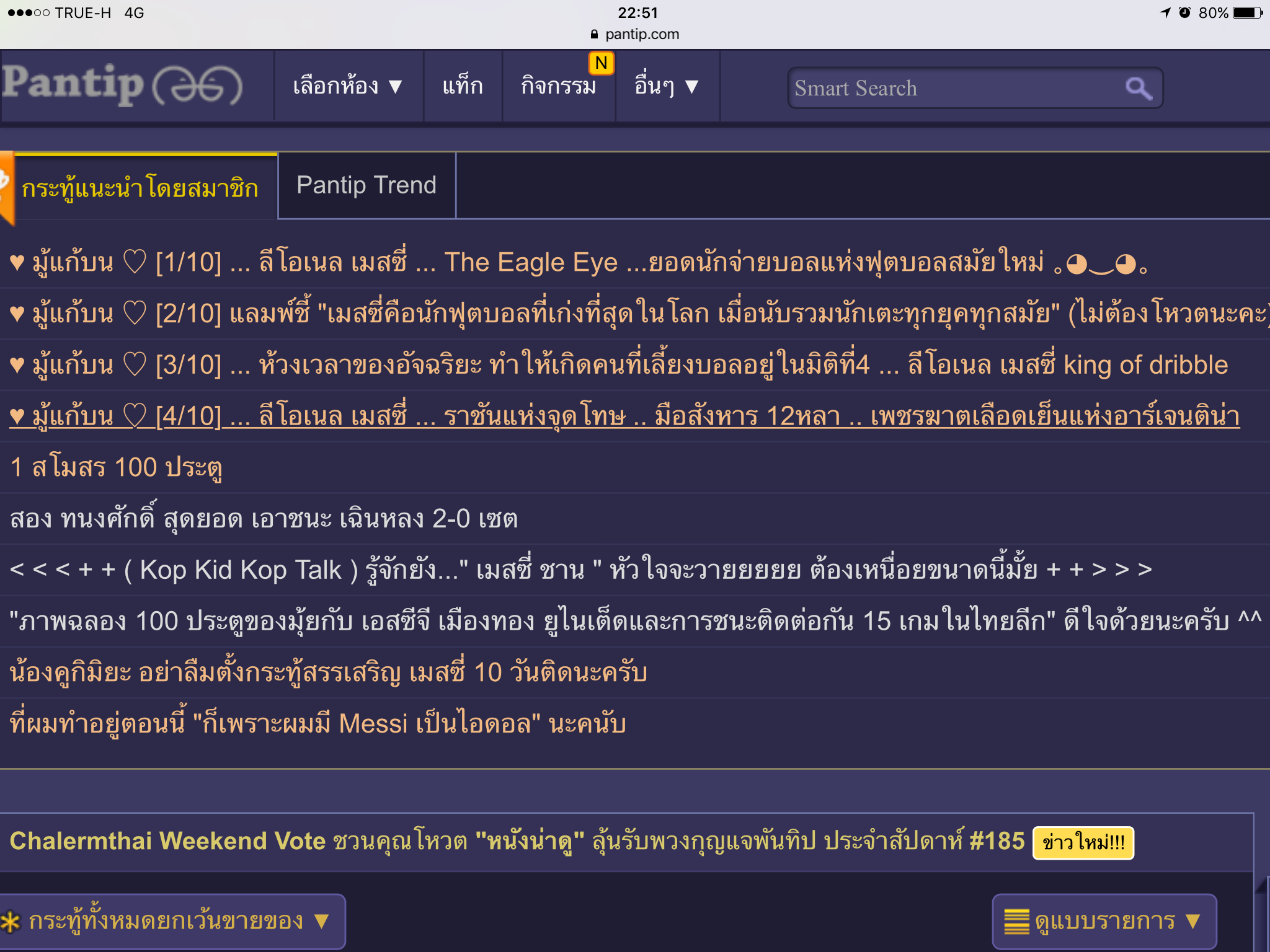Expand the เลือกห้อง dropdown menu
This screenshot has width=1270, height=952.
pyautogui.click(x=347, y=86)
